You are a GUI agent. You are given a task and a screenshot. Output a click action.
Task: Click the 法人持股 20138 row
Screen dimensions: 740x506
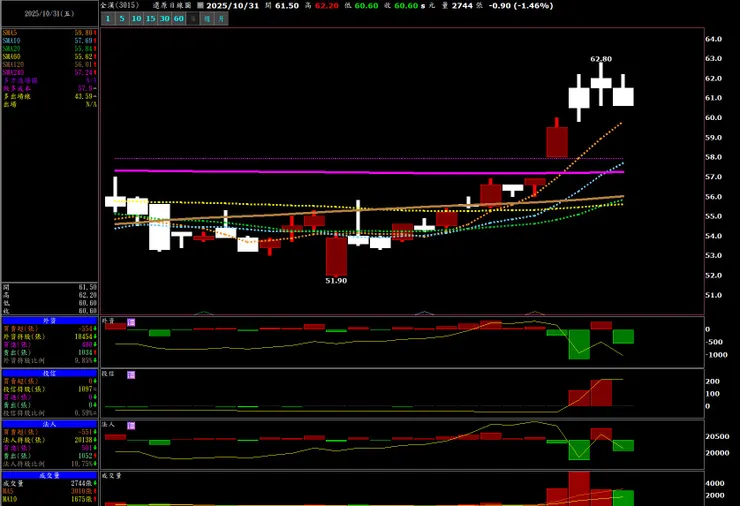click(50, 440)
